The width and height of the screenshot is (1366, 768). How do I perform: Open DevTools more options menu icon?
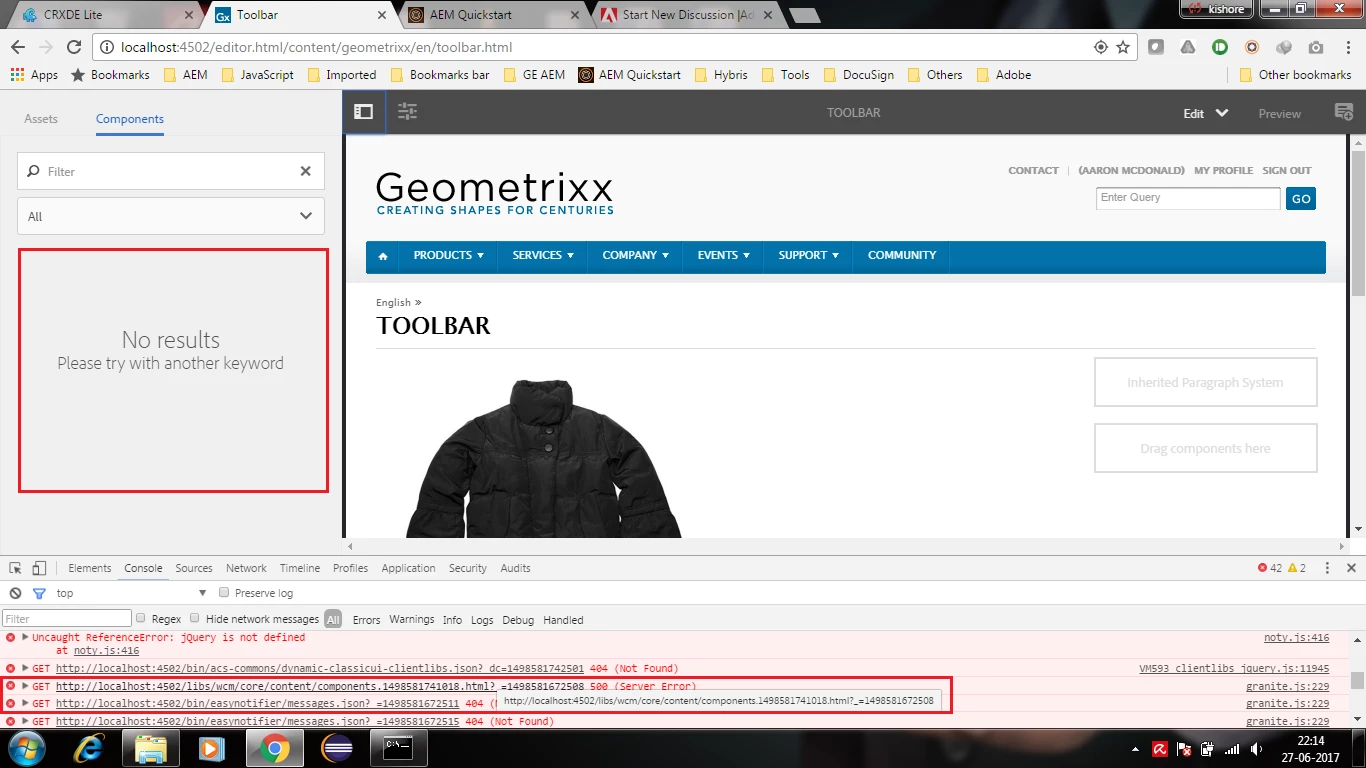1327,568
